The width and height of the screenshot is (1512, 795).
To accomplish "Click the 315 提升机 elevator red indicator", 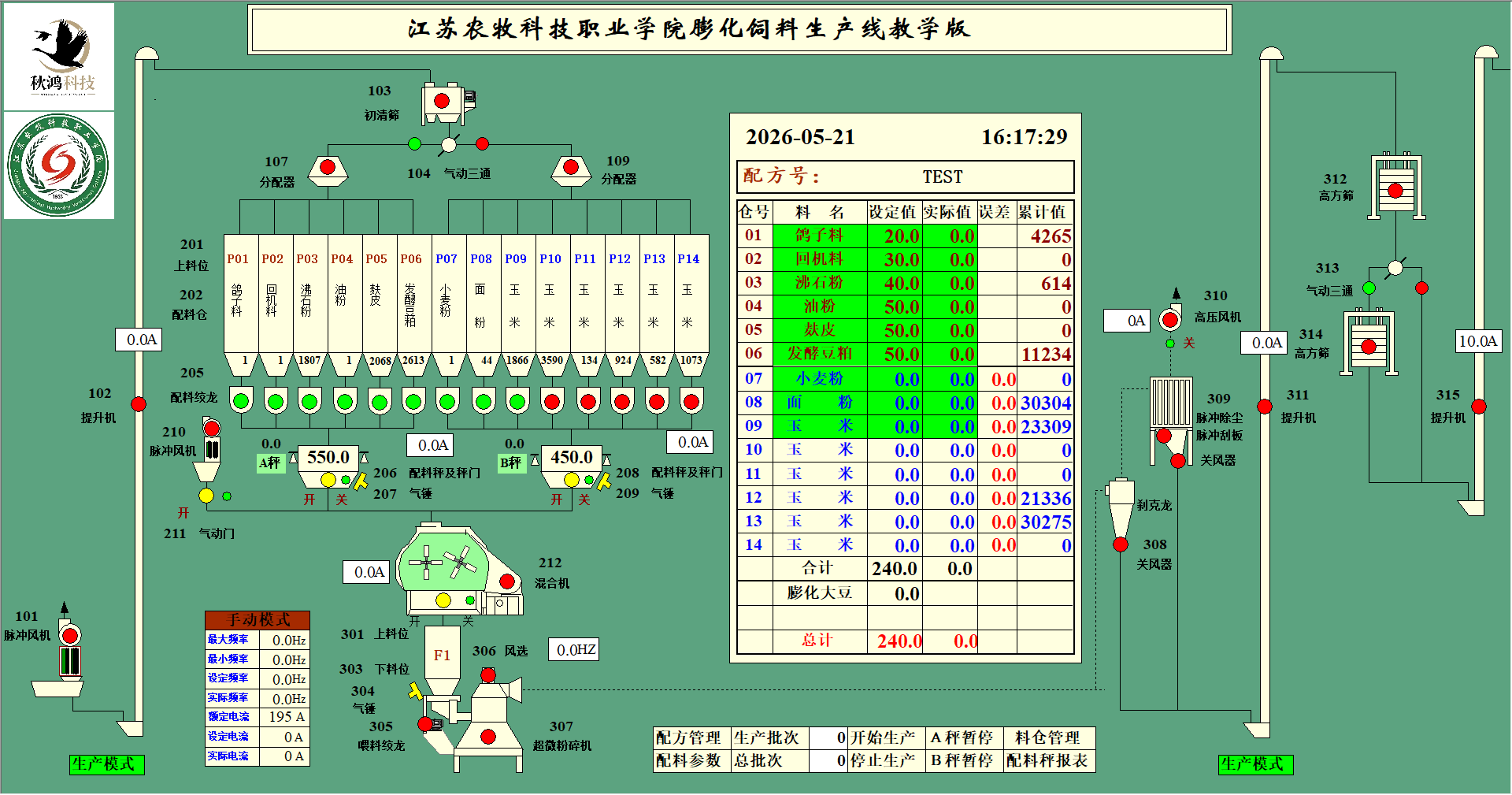I will 1479,407.
